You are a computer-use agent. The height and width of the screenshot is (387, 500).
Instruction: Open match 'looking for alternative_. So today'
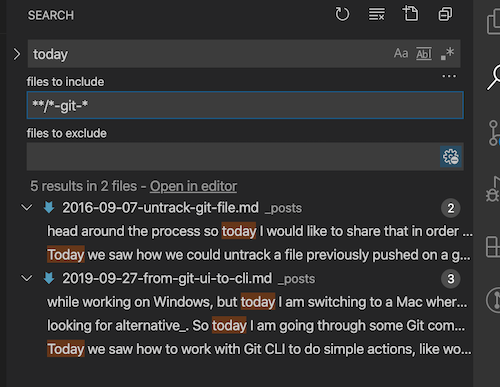click(x=256, y=326)
